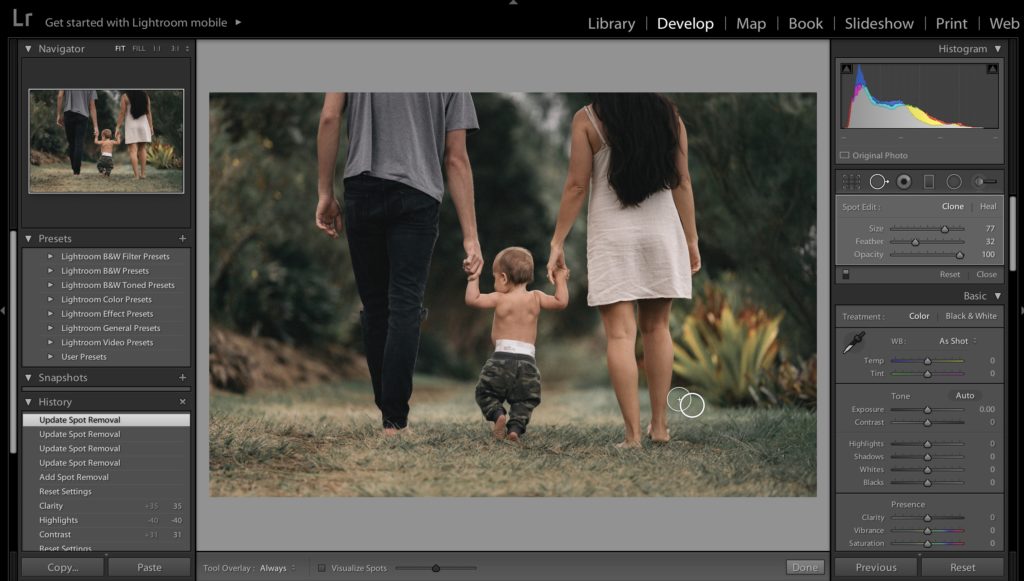The image size is (1024, 581).
Task: Open Tool Overlay Always dropdown
Action: pos(278,568)
